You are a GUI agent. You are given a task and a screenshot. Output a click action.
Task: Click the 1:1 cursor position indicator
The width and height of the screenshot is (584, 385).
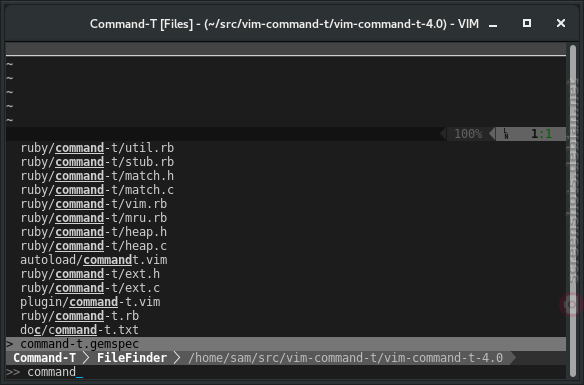tap(541, 134)
